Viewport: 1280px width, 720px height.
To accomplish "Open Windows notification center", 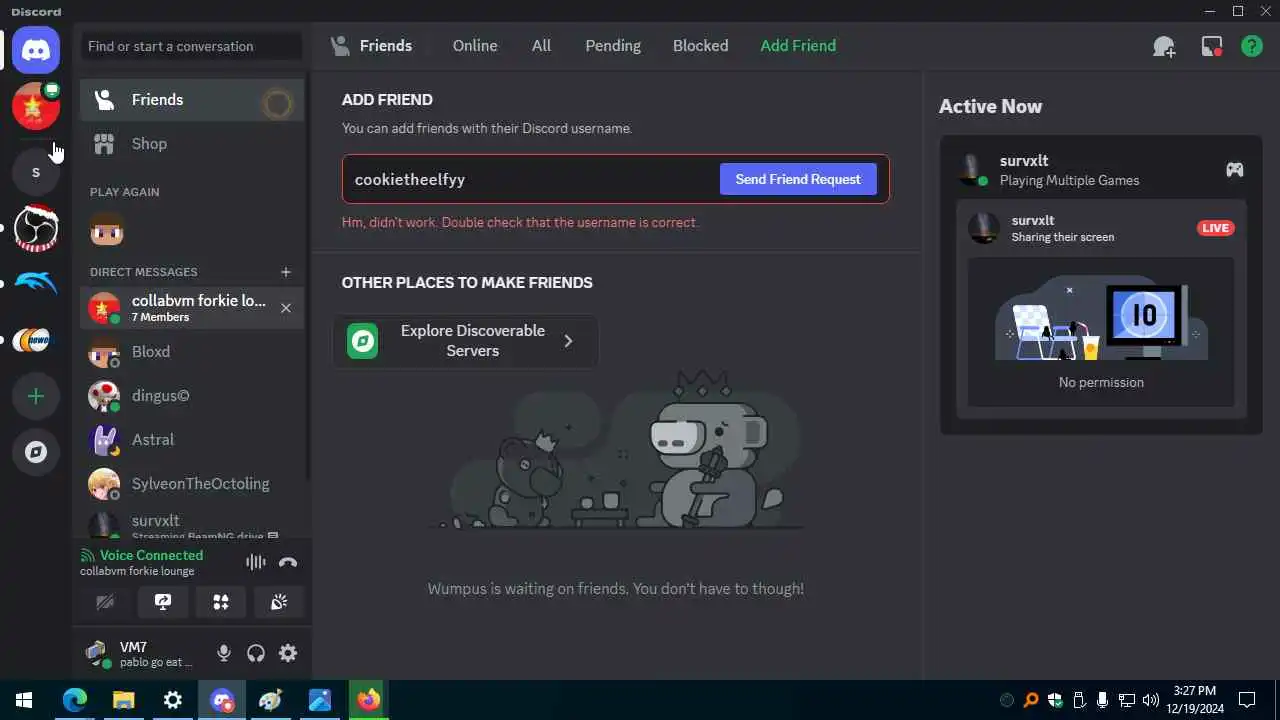I will 1247,700.
